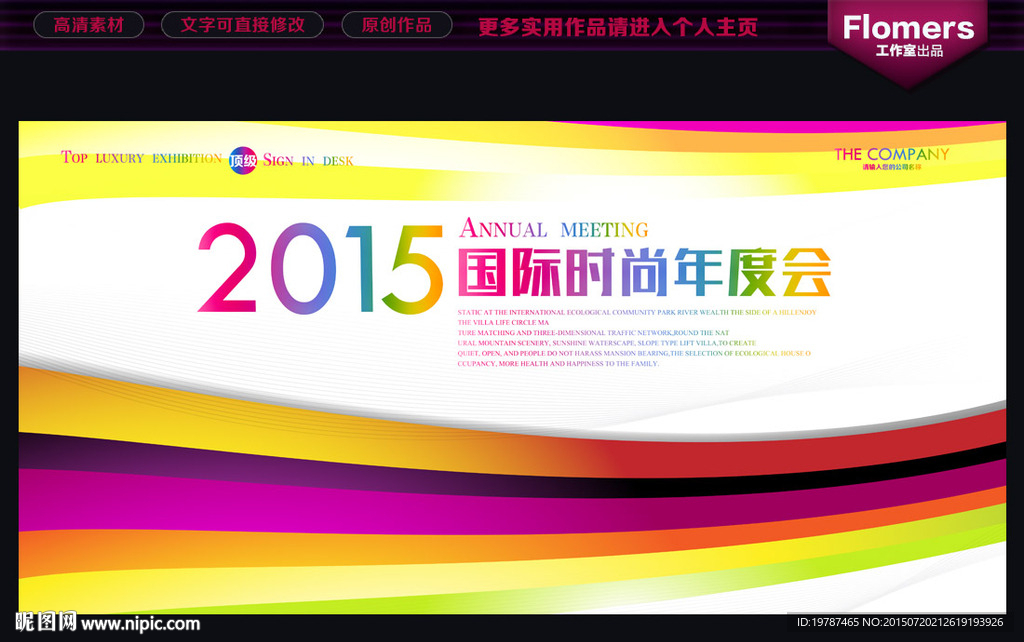
Task: Click the large 2015 number
Action: tap(320, 269)
